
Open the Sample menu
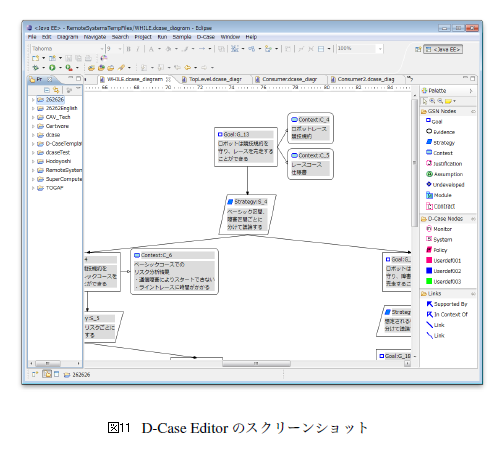coord(182,37)
